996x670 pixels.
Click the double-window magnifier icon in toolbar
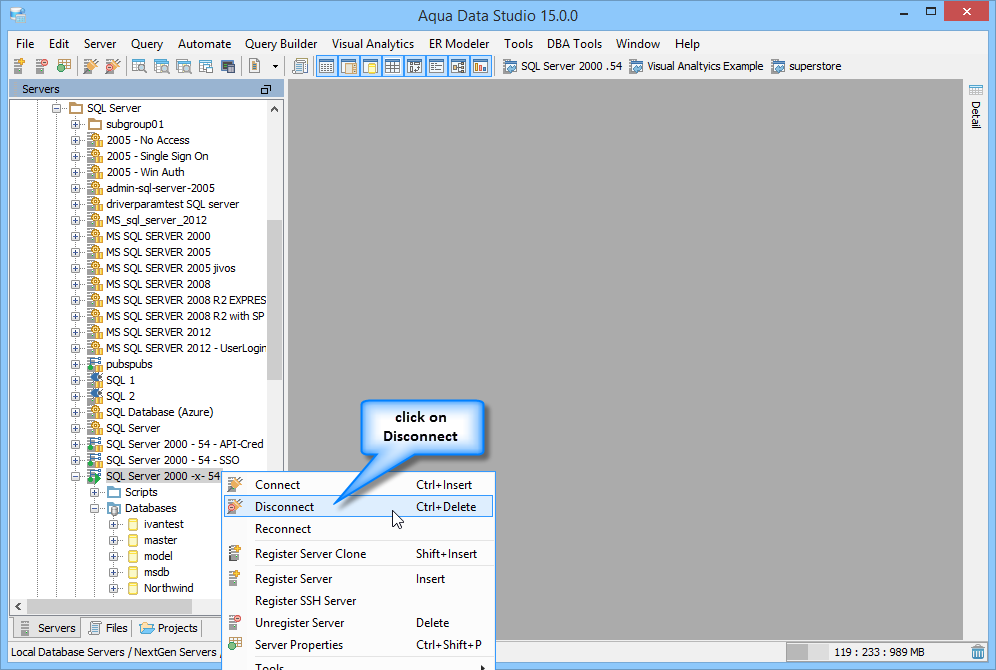click(x=161, y=65)
